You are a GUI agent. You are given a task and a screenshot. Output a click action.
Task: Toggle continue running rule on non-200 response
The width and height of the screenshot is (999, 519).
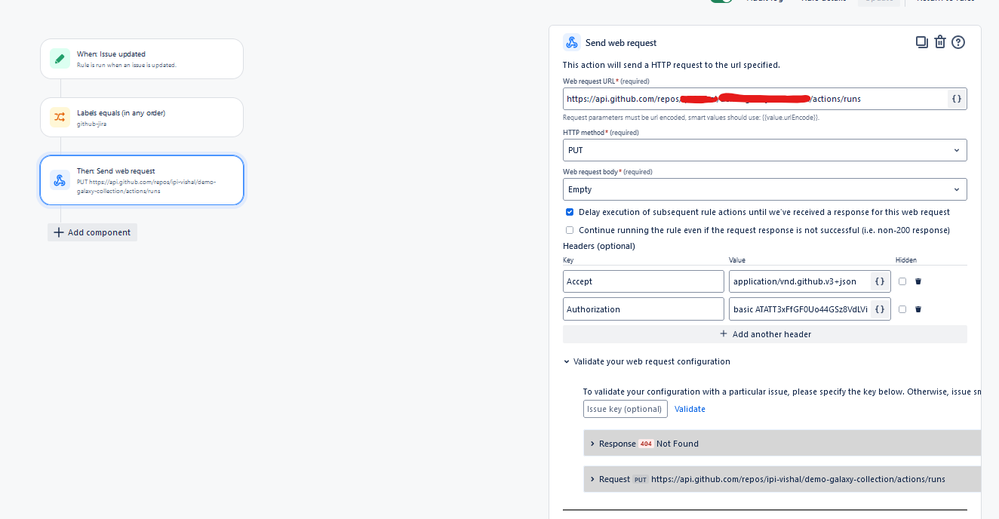(570, 230)
